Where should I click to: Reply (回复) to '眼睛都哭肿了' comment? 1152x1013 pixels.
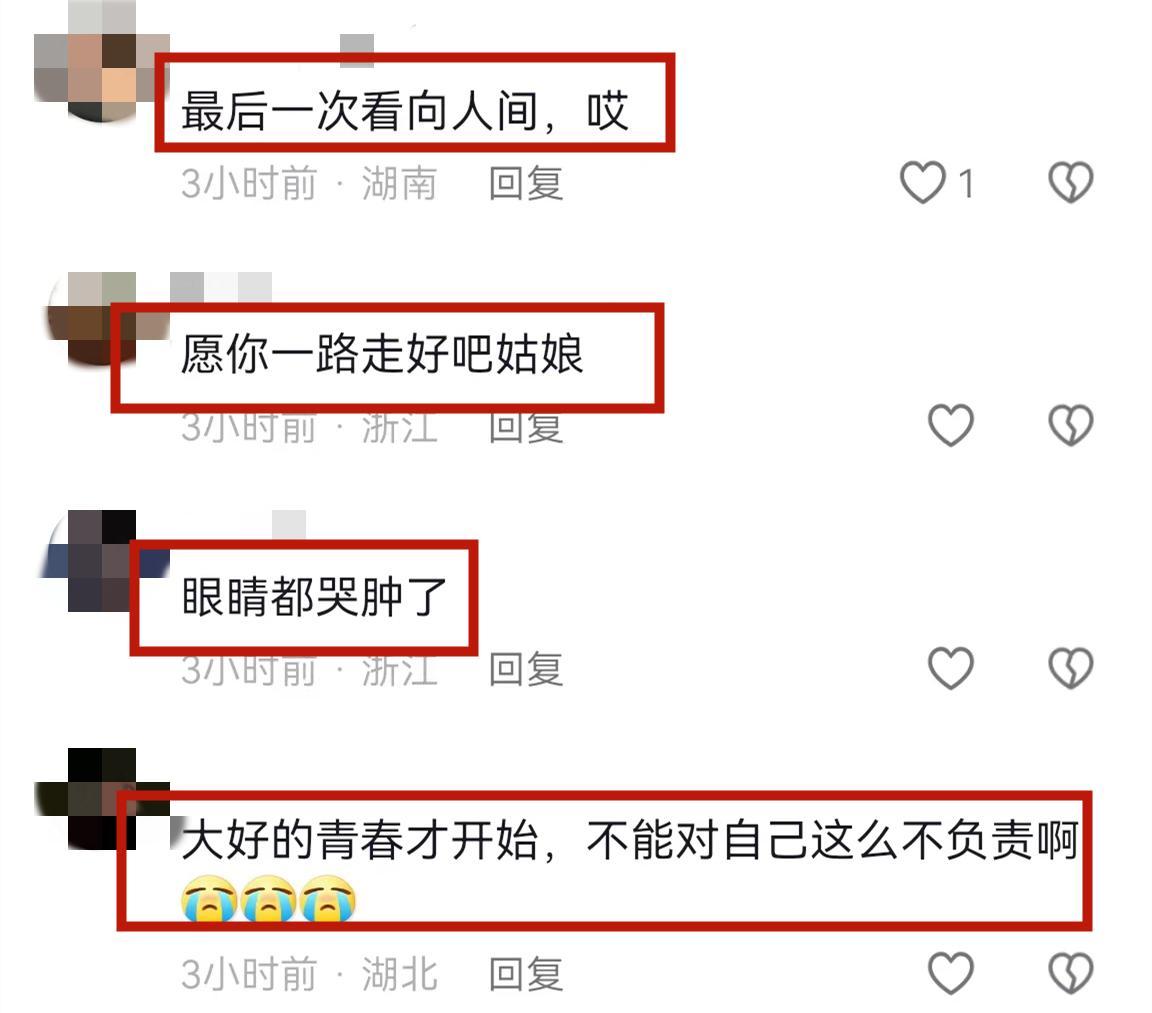pyautogui.click(x=526, y=668)
